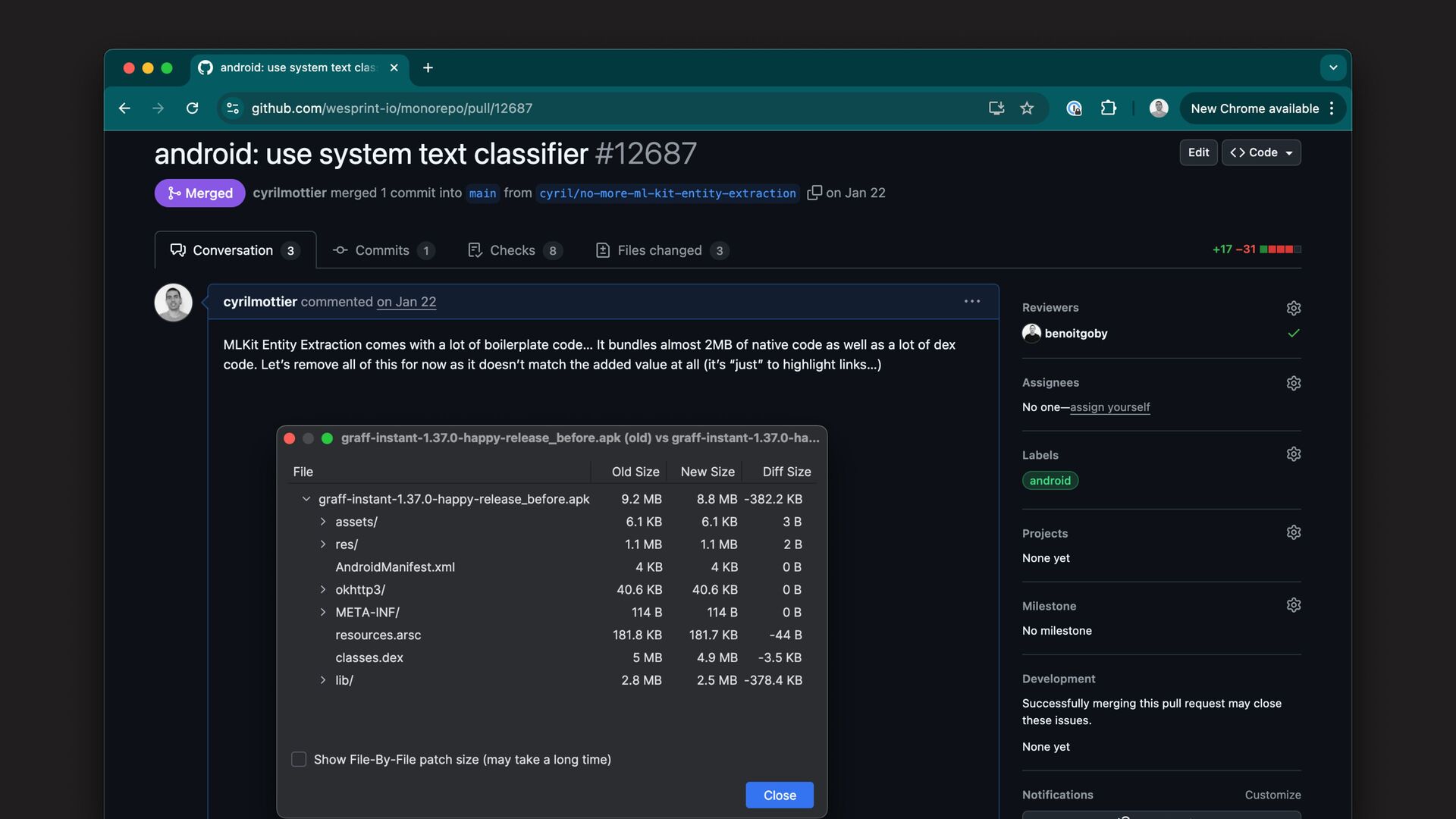Switch to the Files changed tab
The height and width of the screenshot is (819, 1456).
(x=662, y=250)
